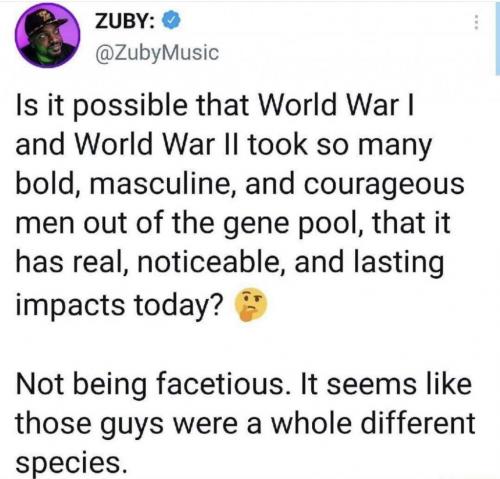The height and width of the screenshot is (479, 500).
Task: Click the line 'Is it possible that World War I'
Action: coord(215,106)
